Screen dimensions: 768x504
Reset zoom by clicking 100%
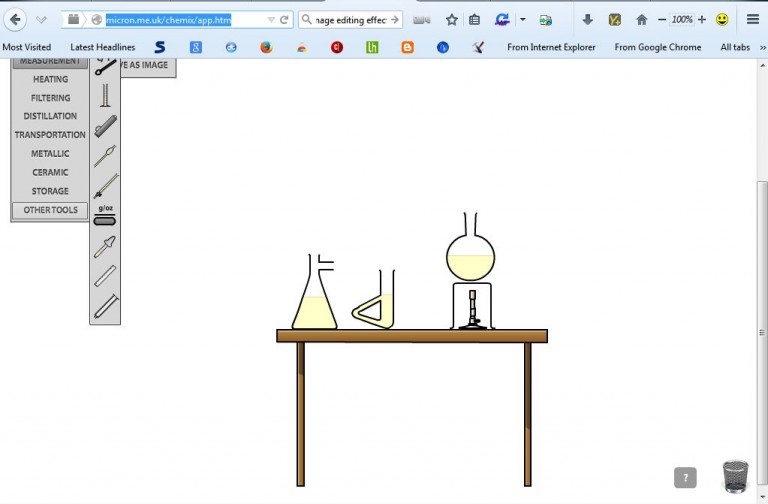(682, 20)
